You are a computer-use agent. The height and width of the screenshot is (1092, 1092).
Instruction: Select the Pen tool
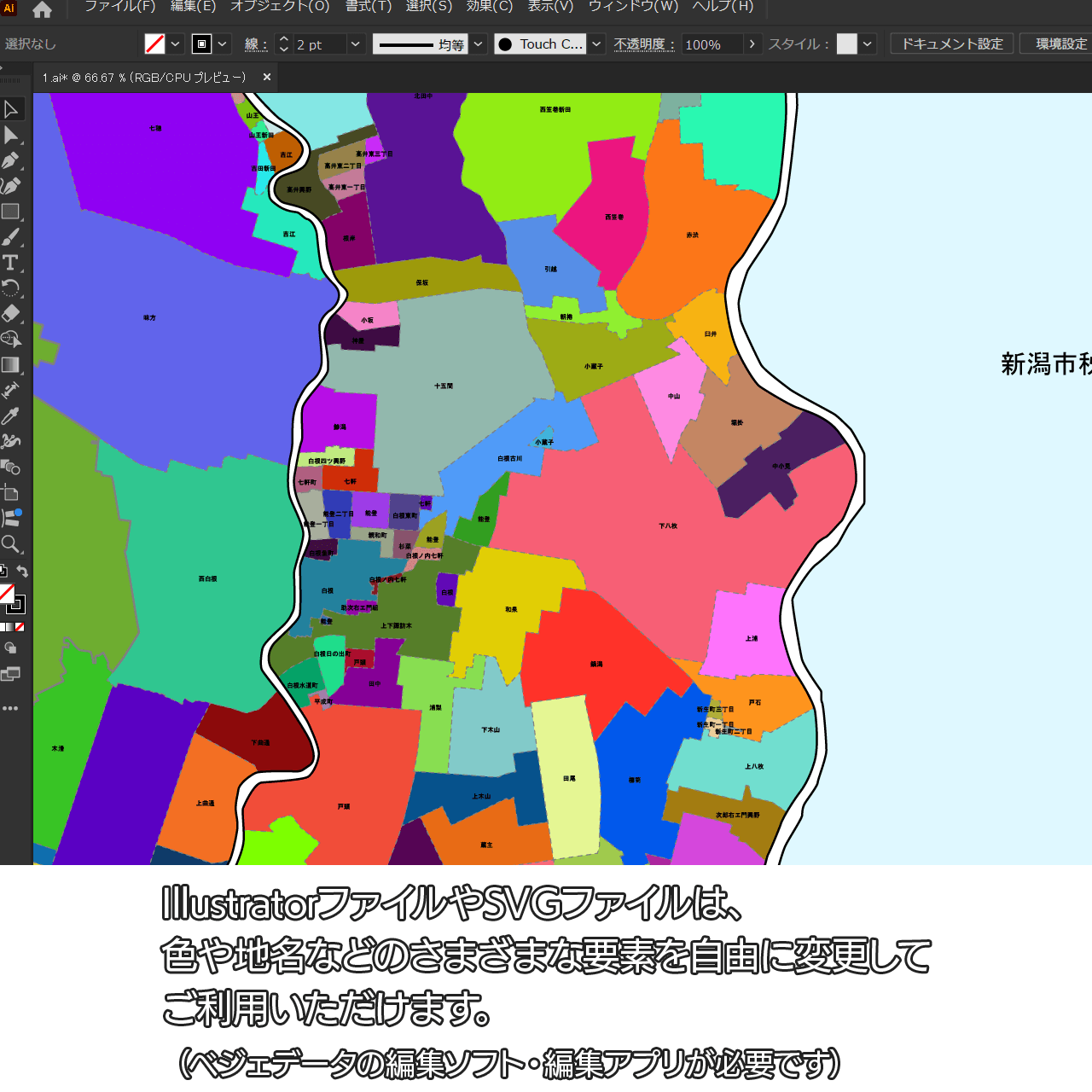(x=11, y=160)
